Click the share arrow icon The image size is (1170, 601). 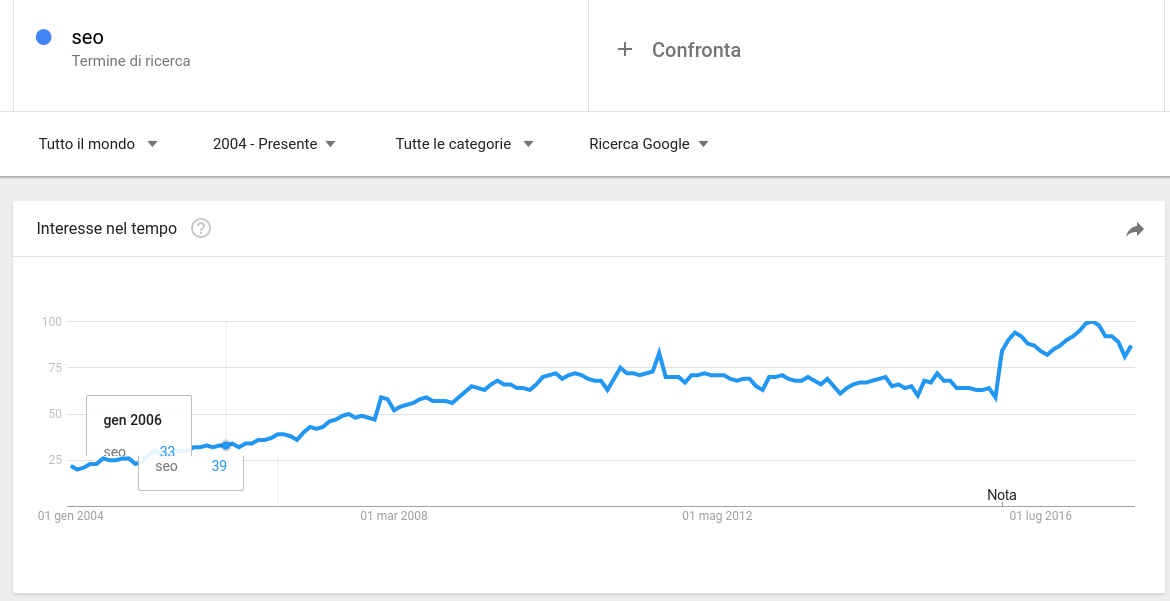(x=1135, y=230)
